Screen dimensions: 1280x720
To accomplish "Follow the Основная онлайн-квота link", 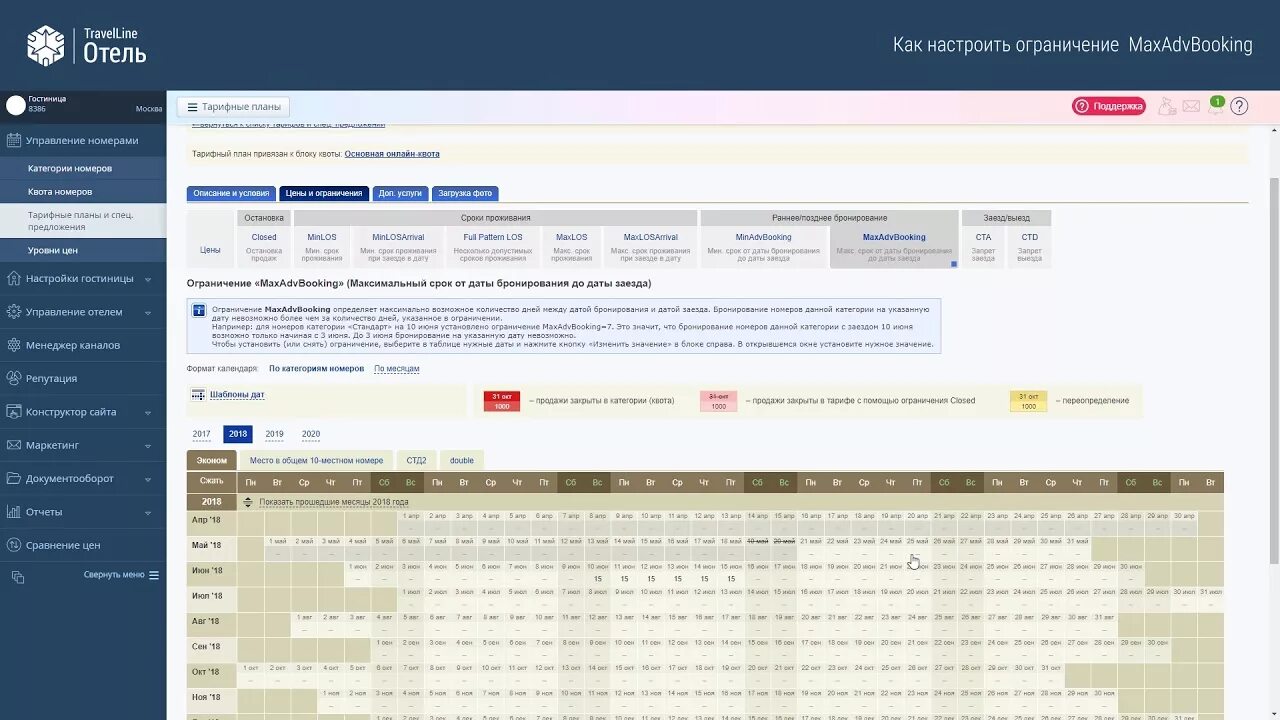I will (392, 154).
